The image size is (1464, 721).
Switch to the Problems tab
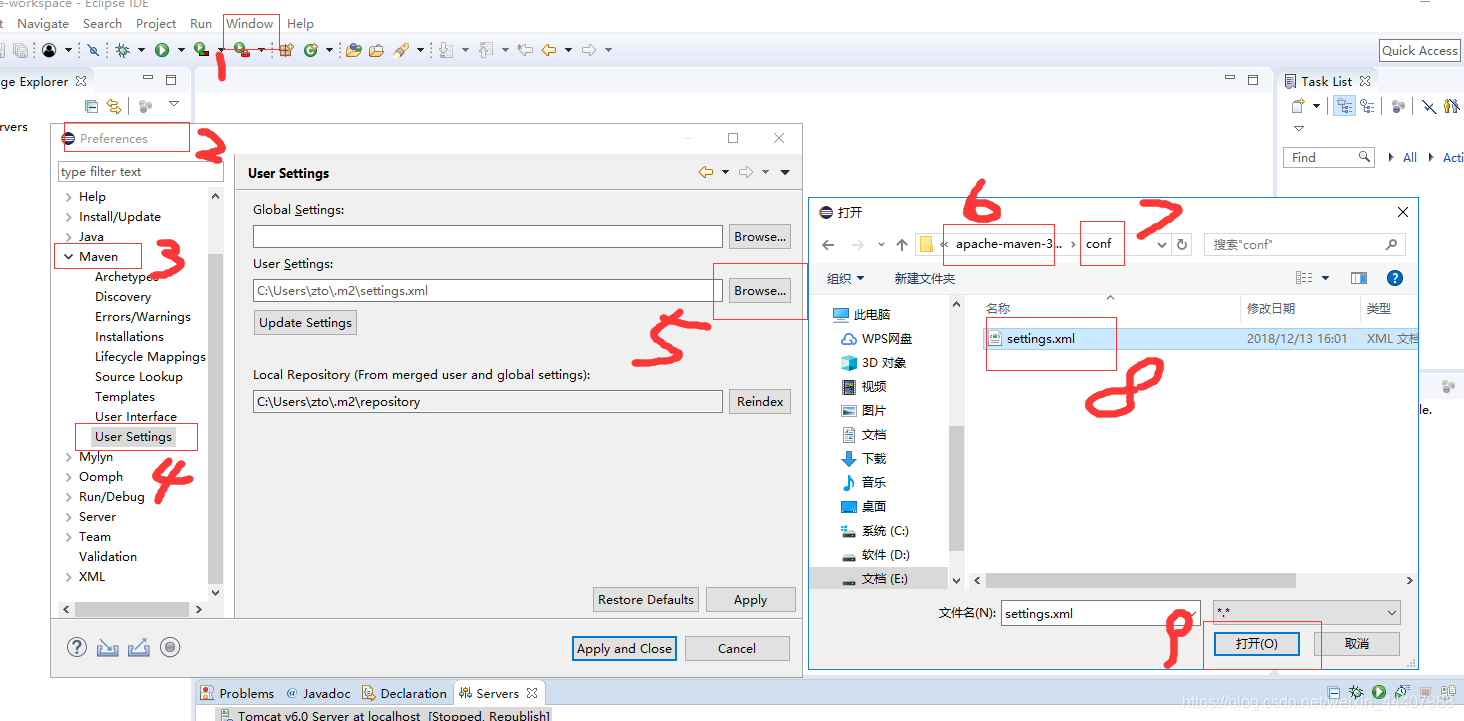pos(237,693)
